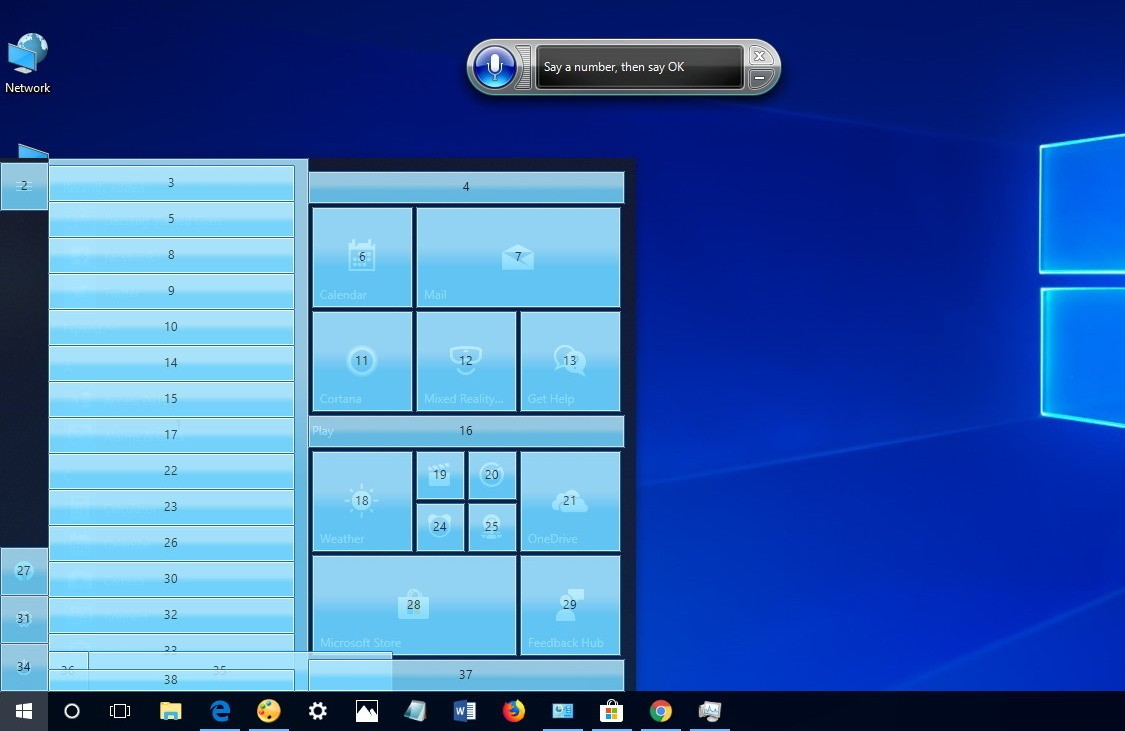This screenshot has width=1125, height=731.
Task: Launch Firefox from the taskbar
Action: (513, 711)
